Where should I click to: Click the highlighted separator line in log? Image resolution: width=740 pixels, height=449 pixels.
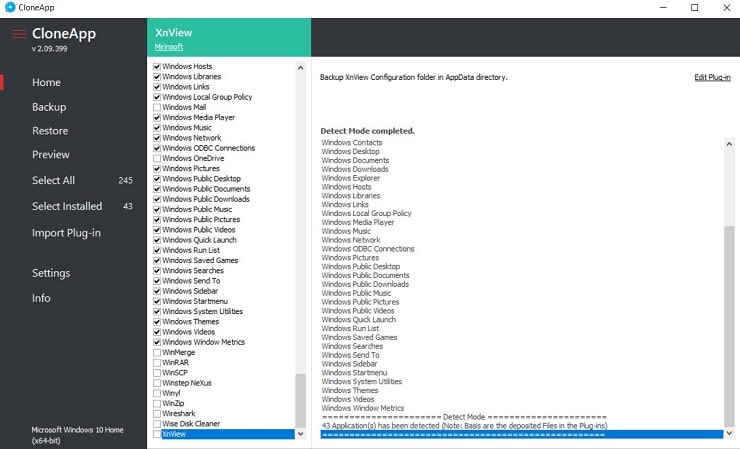point(521,434)
